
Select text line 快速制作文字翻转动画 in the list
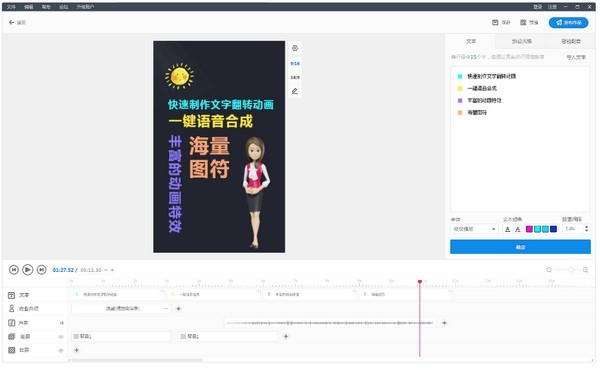(491, 76)
